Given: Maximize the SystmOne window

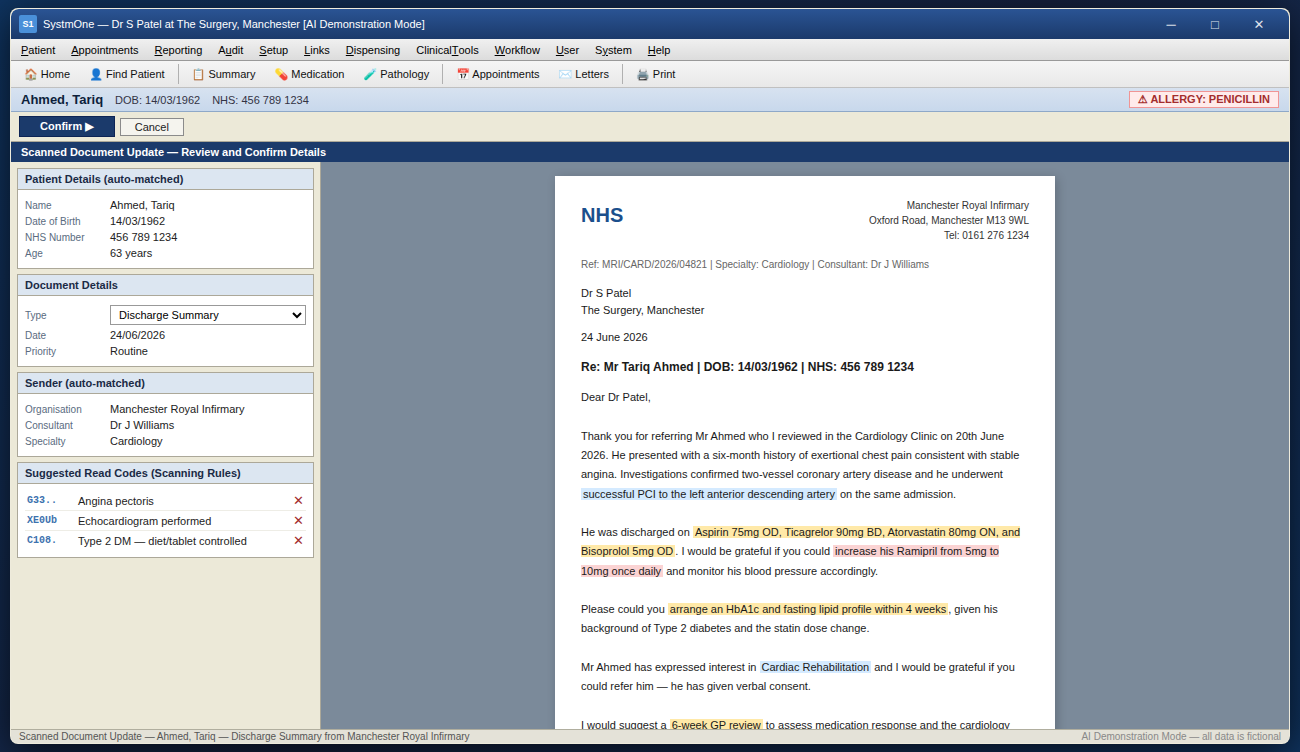Looking at the screenshot, I should point(1215,24).
